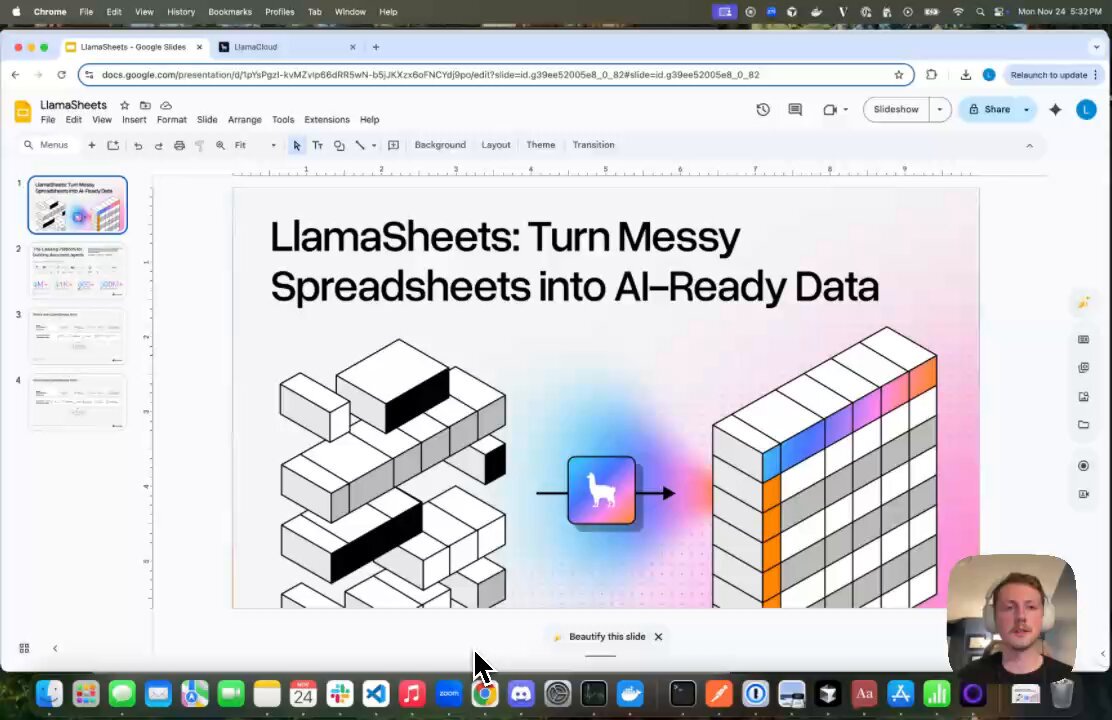Click the Slideshow button

coord(896,109)
